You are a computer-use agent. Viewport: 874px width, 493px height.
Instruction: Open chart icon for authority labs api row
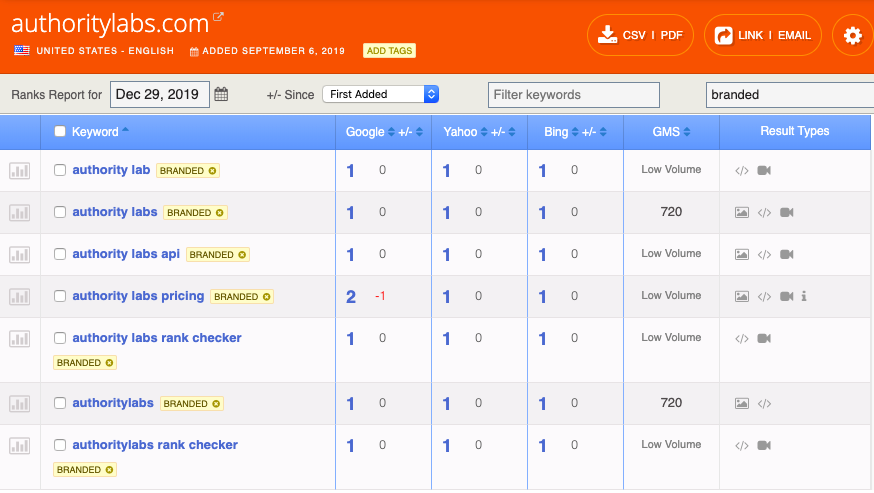coord(20,255)
